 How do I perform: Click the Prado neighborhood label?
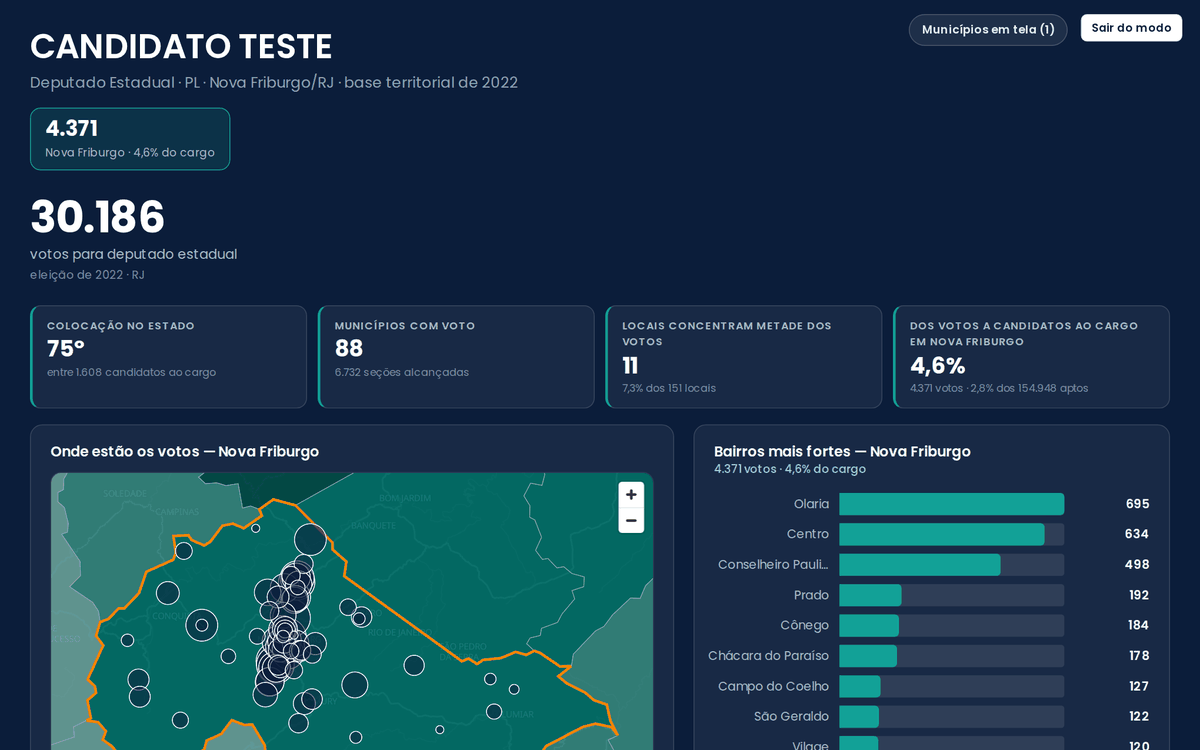811,595
